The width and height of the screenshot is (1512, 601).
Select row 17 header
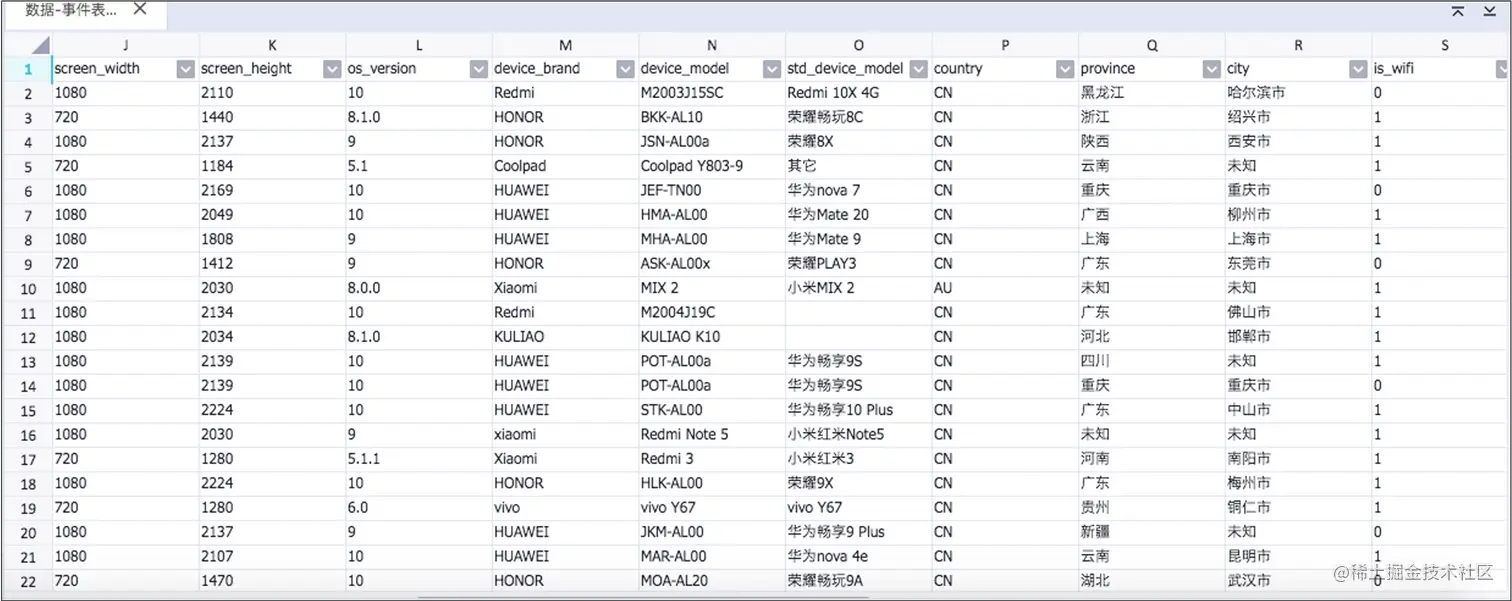click(x=27, y=459)
